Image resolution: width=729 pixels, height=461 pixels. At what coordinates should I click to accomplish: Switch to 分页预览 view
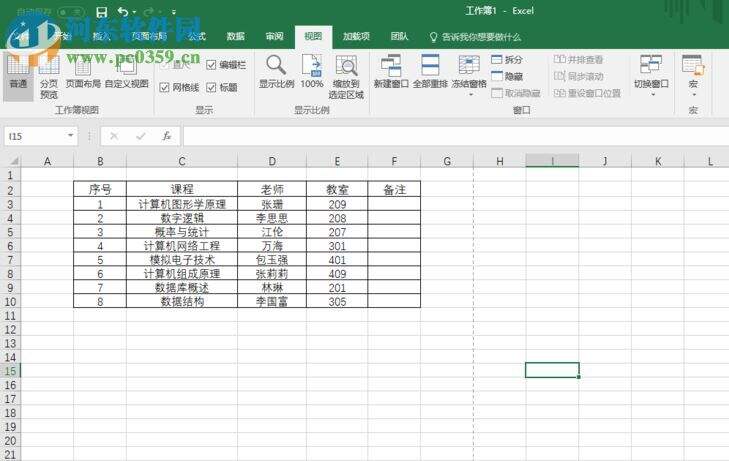(x=49, y=77)
